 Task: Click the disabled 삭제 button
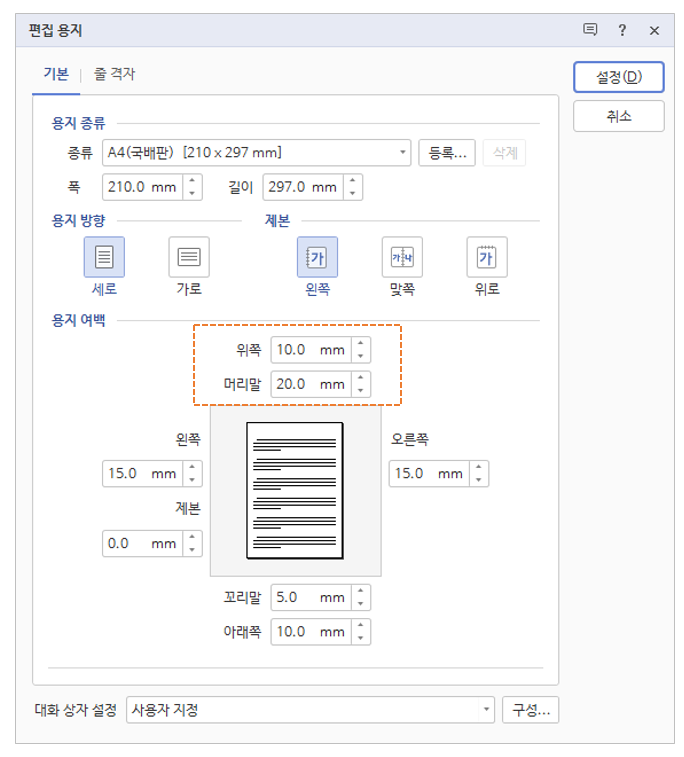click(504, 153)
